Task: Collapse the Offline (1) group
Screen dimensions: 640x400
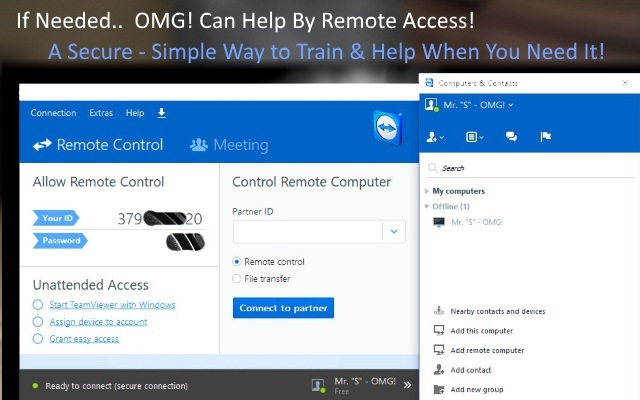Action: click(x=428, y=206)
